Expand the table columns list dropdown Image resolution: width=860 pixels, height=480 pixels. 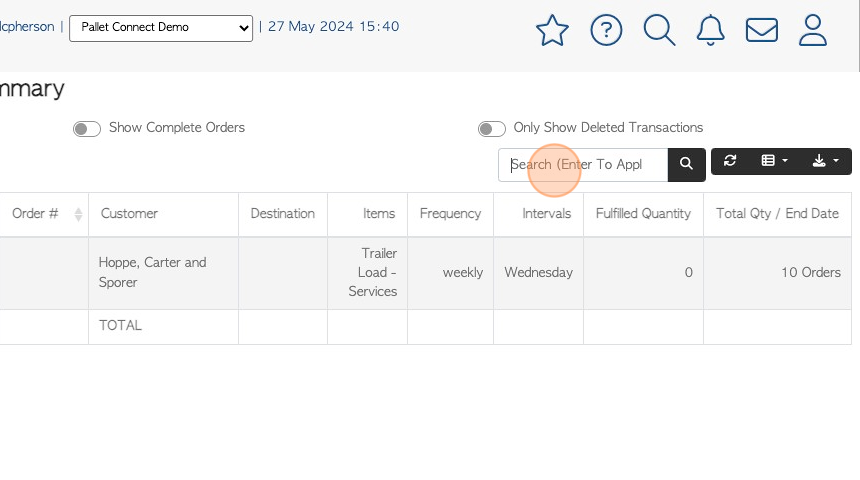point(774,161)
